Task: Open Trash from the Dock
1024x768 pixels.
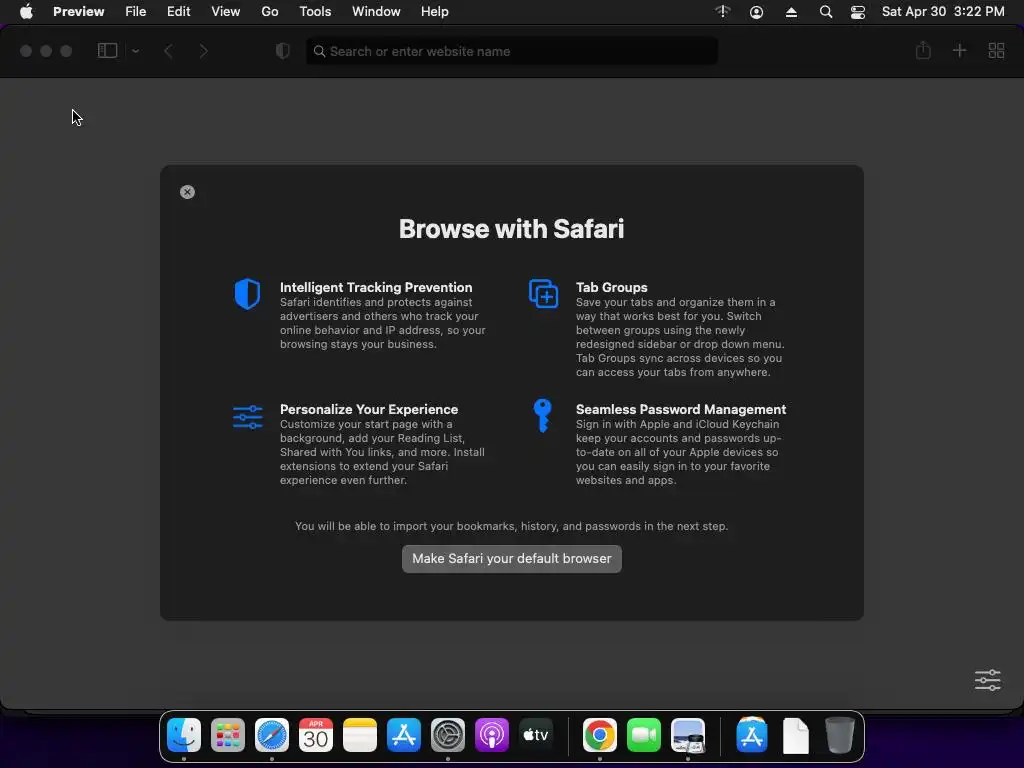Action: pos(840,735)
